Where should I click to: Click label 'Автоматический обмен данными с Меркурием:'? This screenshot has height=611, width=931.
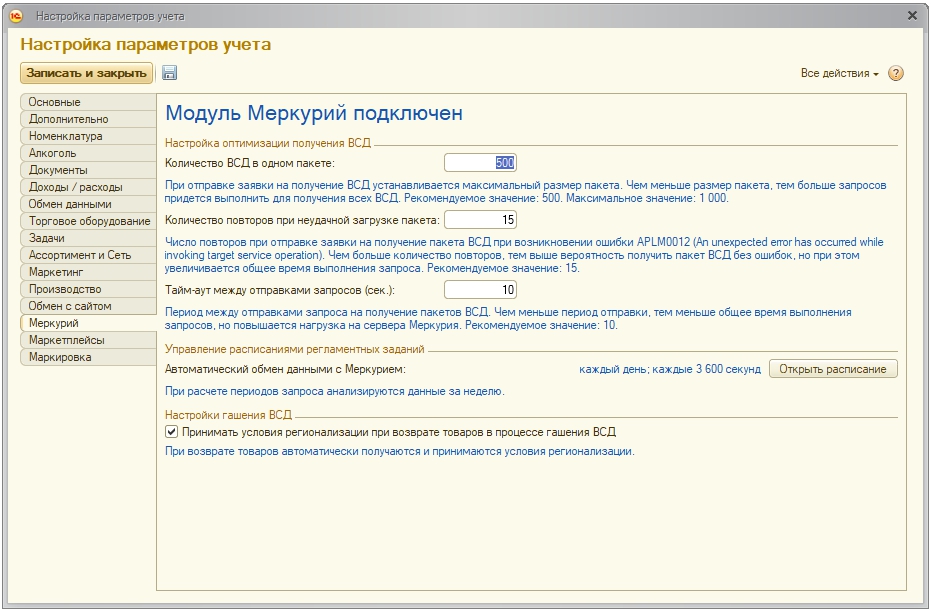tap(285, 369)
